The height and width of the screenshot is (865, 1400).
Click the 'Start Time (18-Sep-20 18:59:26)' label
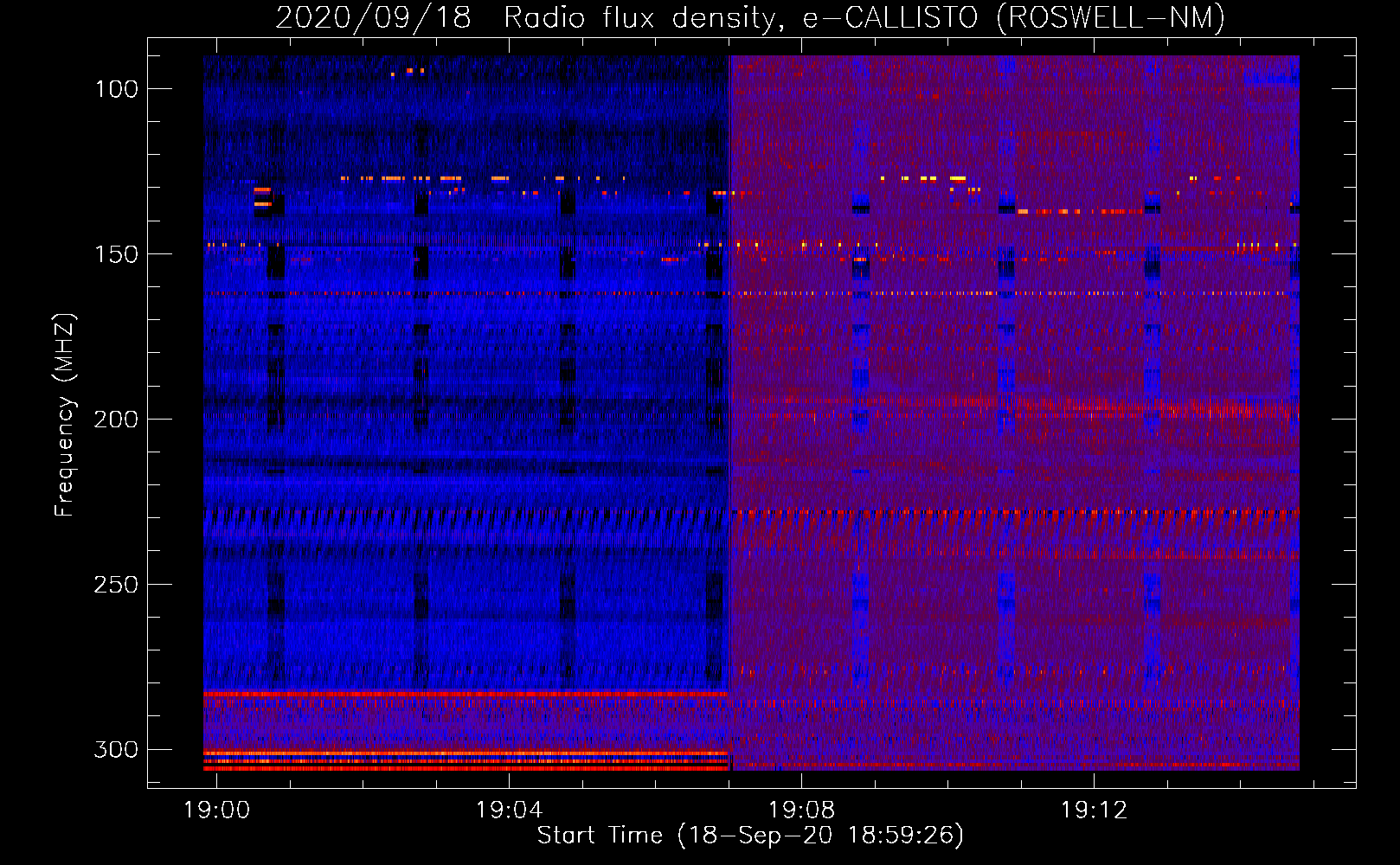[750, 836]
